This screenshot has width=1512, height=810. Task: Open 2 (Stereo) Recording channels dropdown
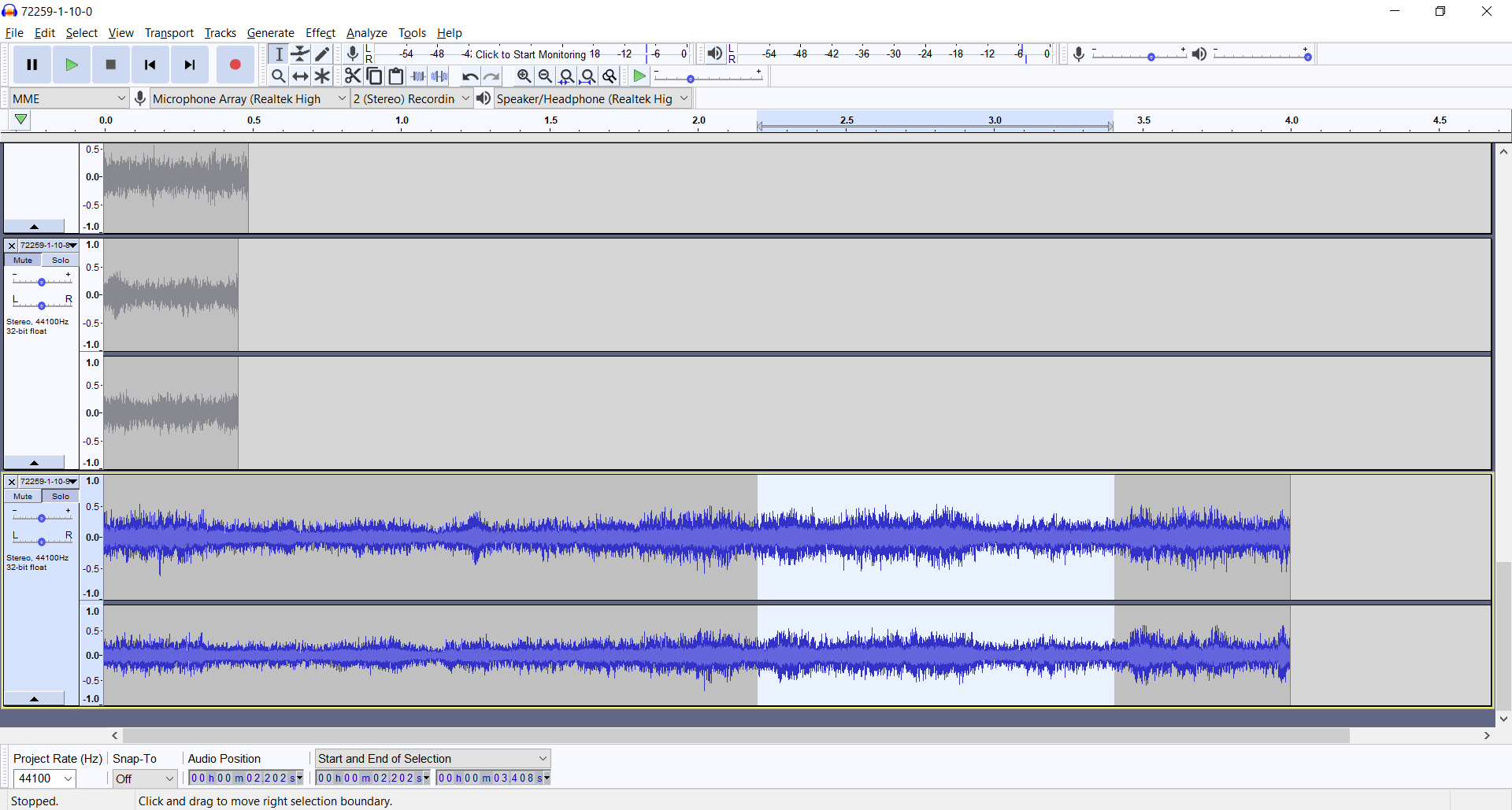pos(411,98)
